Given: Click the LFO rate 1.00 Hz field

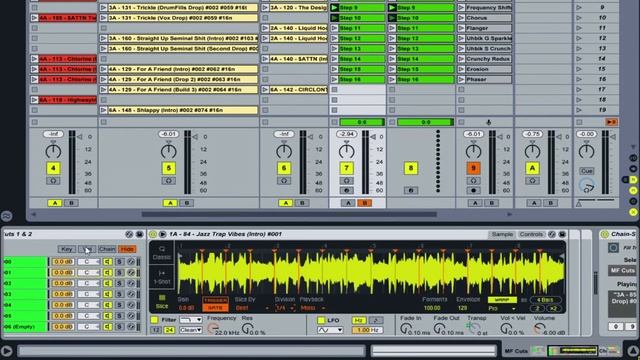Looking at the screenshot, I should pyautogui.click(x=367, y=330).
